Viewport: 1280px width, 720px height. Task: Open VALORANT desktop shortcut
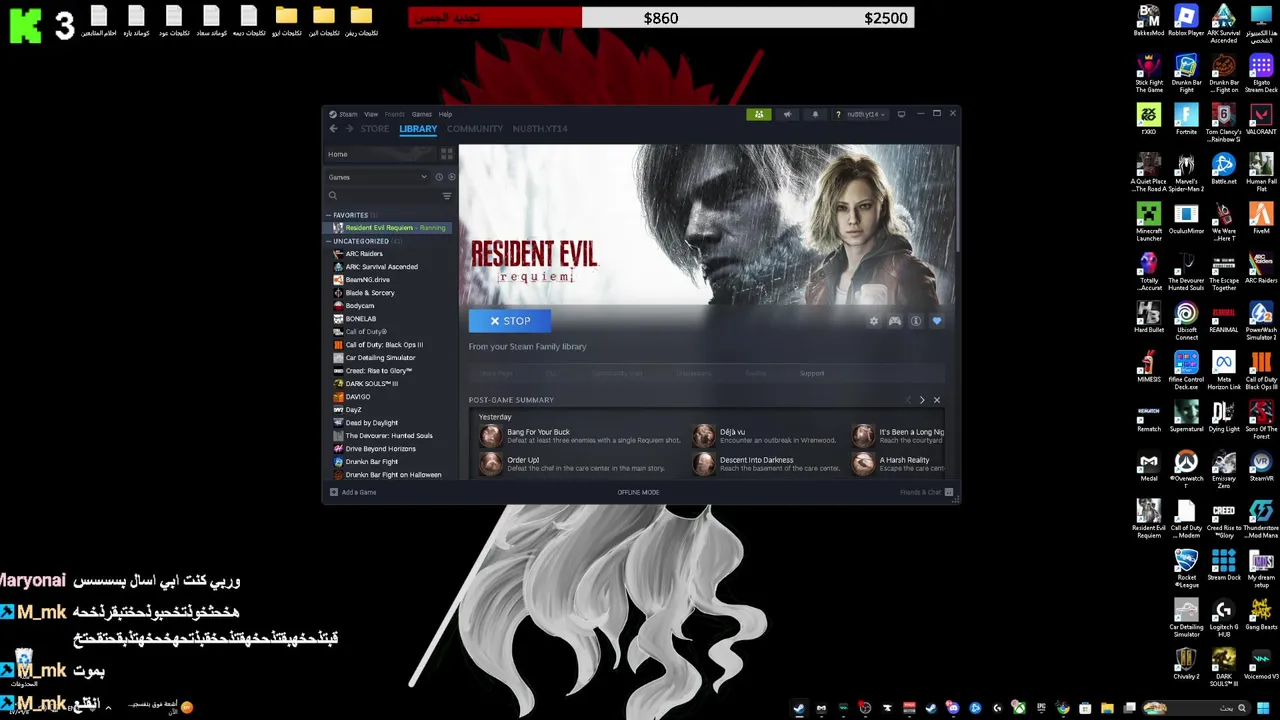tap(1261, 120)
